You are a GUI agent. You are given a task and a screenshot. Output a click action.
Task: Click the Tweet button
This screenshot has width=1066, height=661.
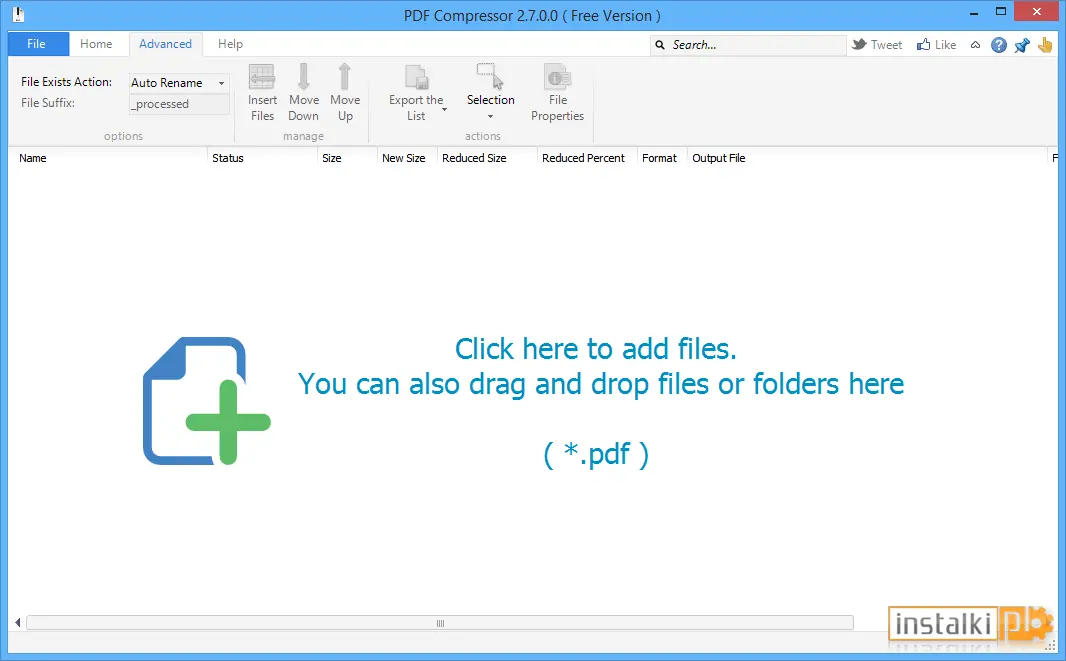[877, 45]
